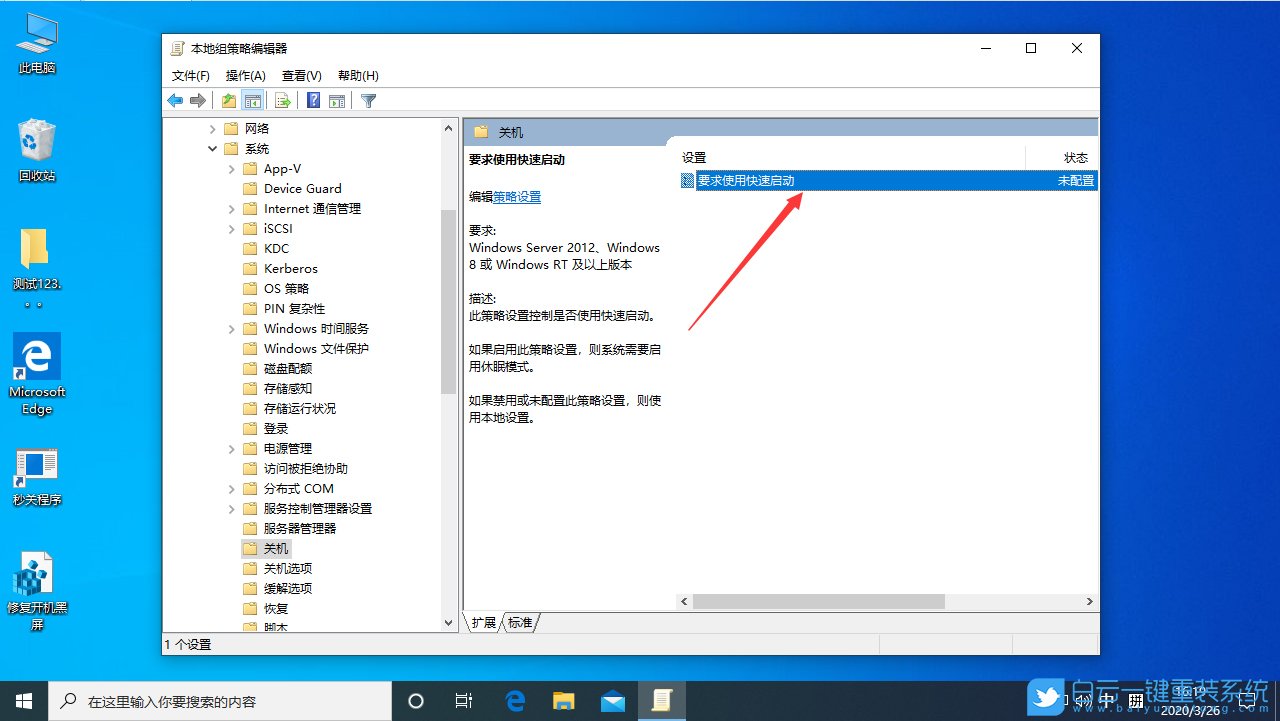Collapse the 系统 tree node
1280x721 pixels.
[212, 148]
